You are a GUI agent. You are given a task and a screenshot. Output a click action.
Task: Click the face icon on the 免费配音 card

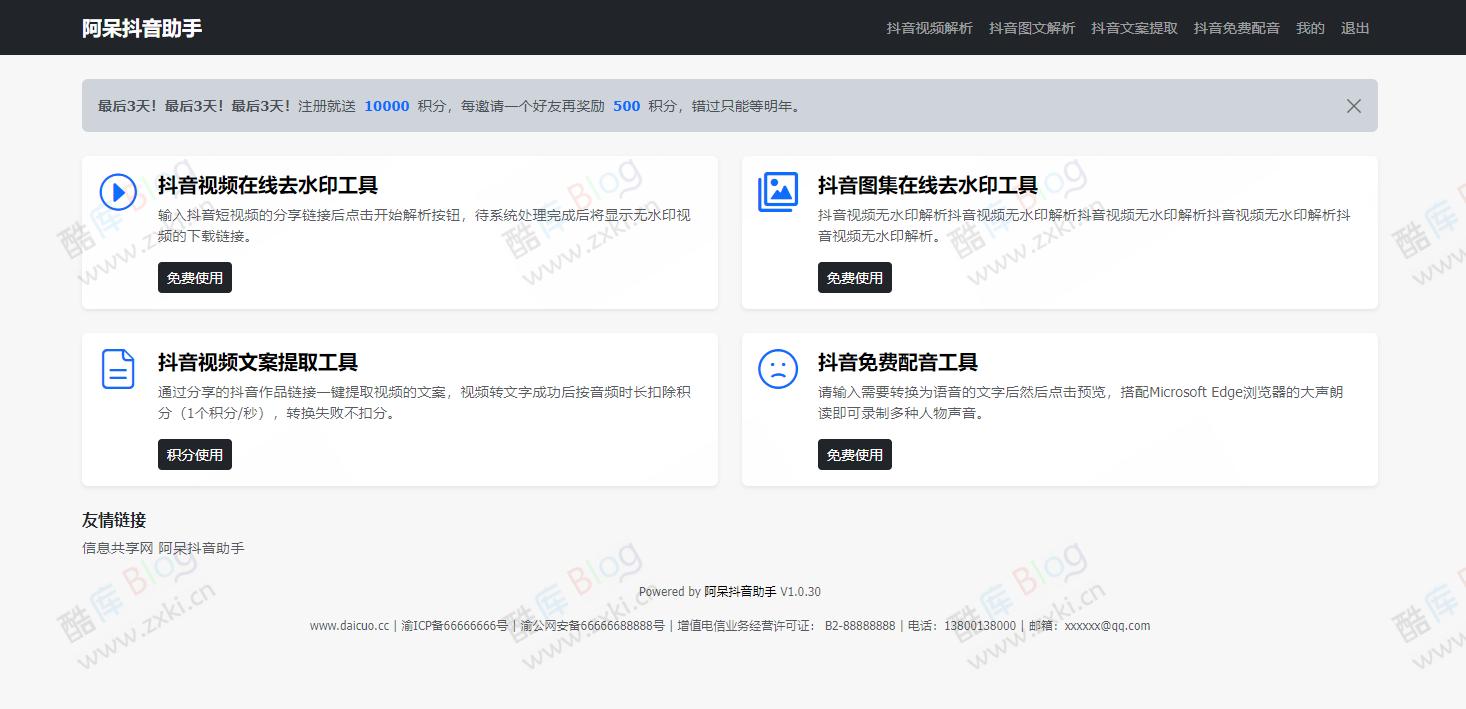(778, 368)
